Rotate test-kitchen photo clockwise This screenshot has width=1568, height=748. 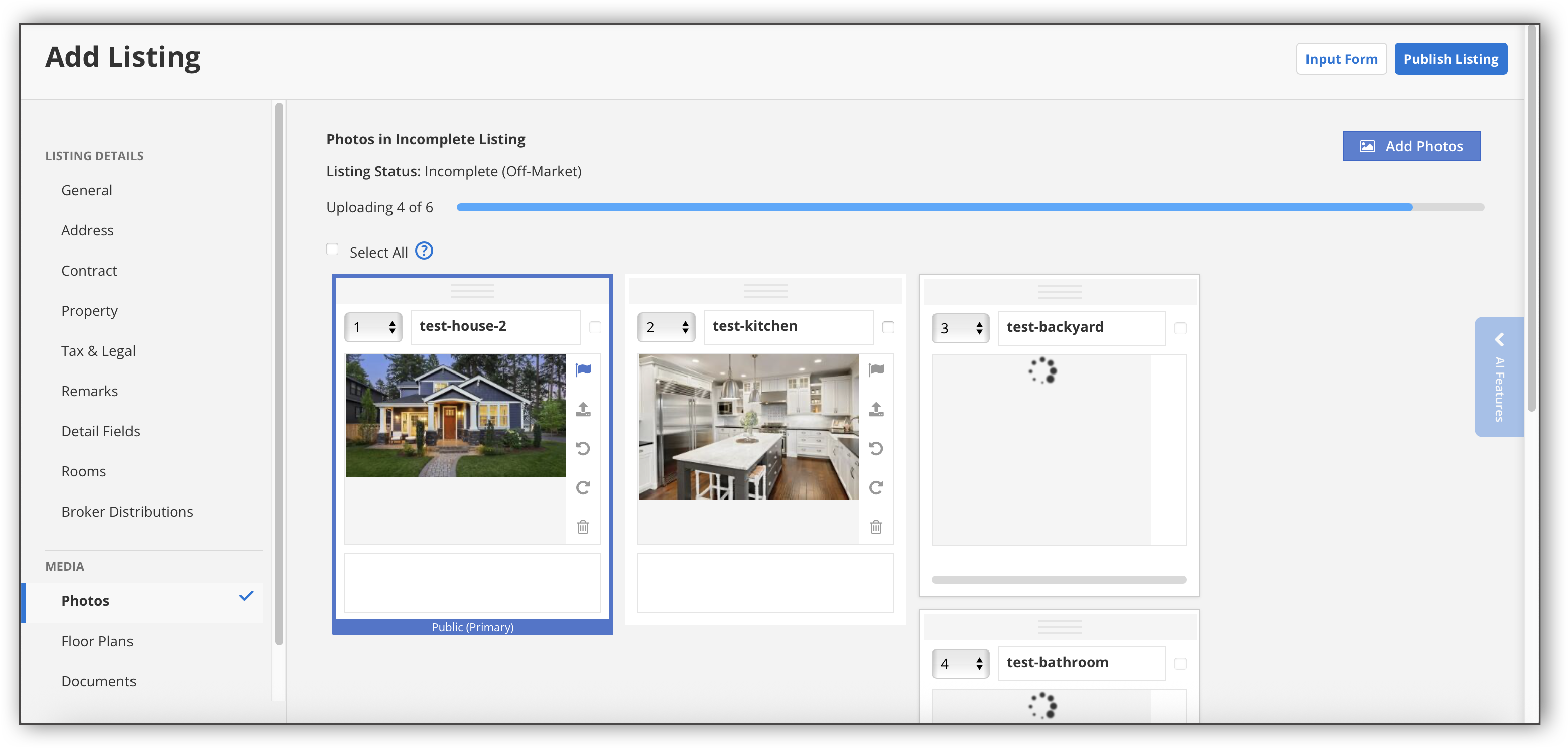click(876, 487)
